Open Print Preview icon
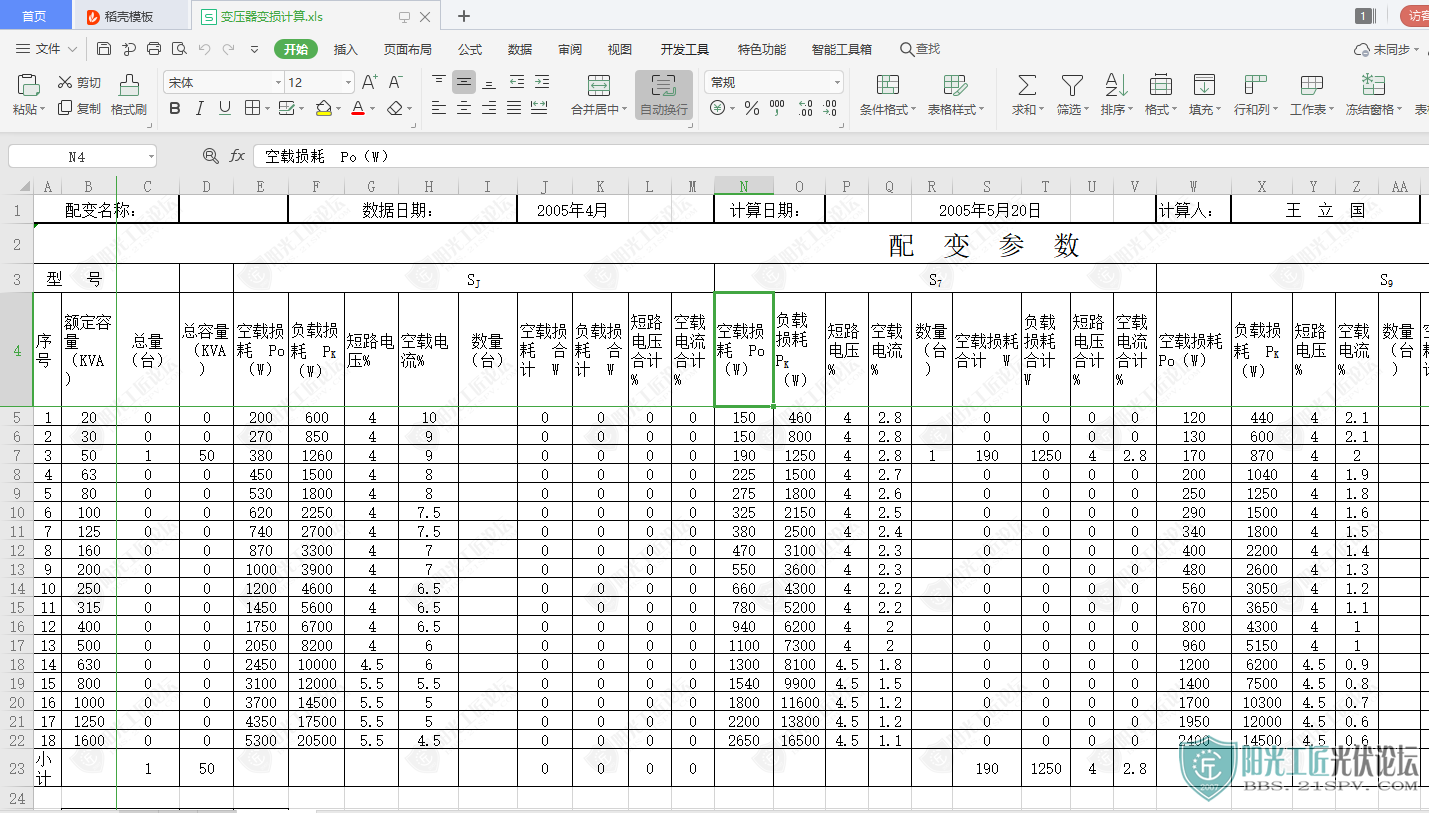This screenshot has width=1429, height=813. pos(179,49)
